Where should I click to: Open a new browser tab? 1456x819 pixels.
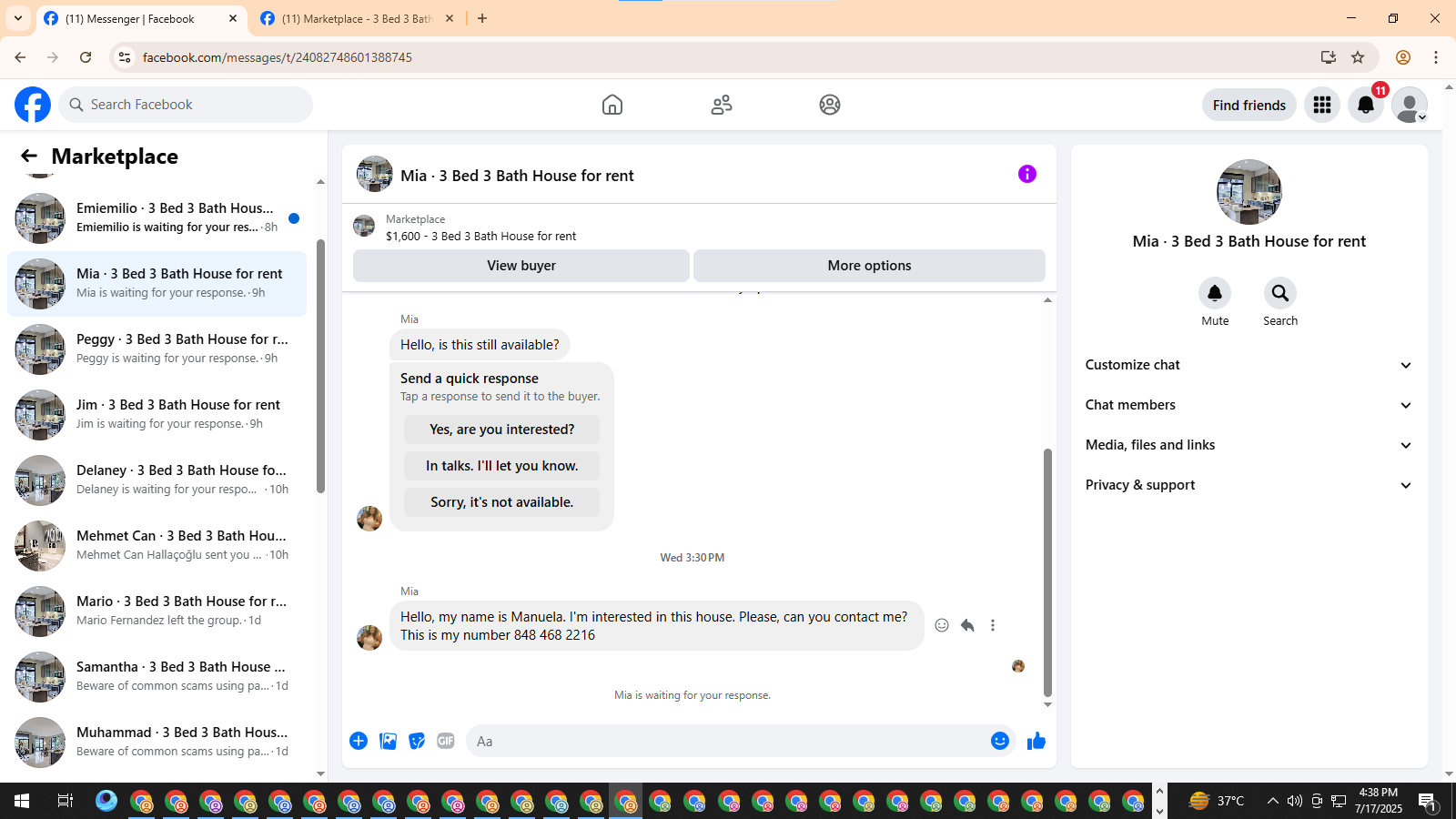coord(482,18)
